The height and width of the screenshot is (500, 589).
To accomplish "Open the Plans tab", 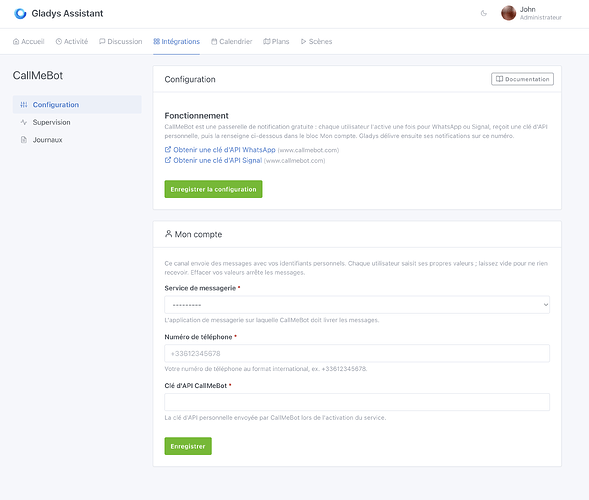I will (x=276, y=41).
